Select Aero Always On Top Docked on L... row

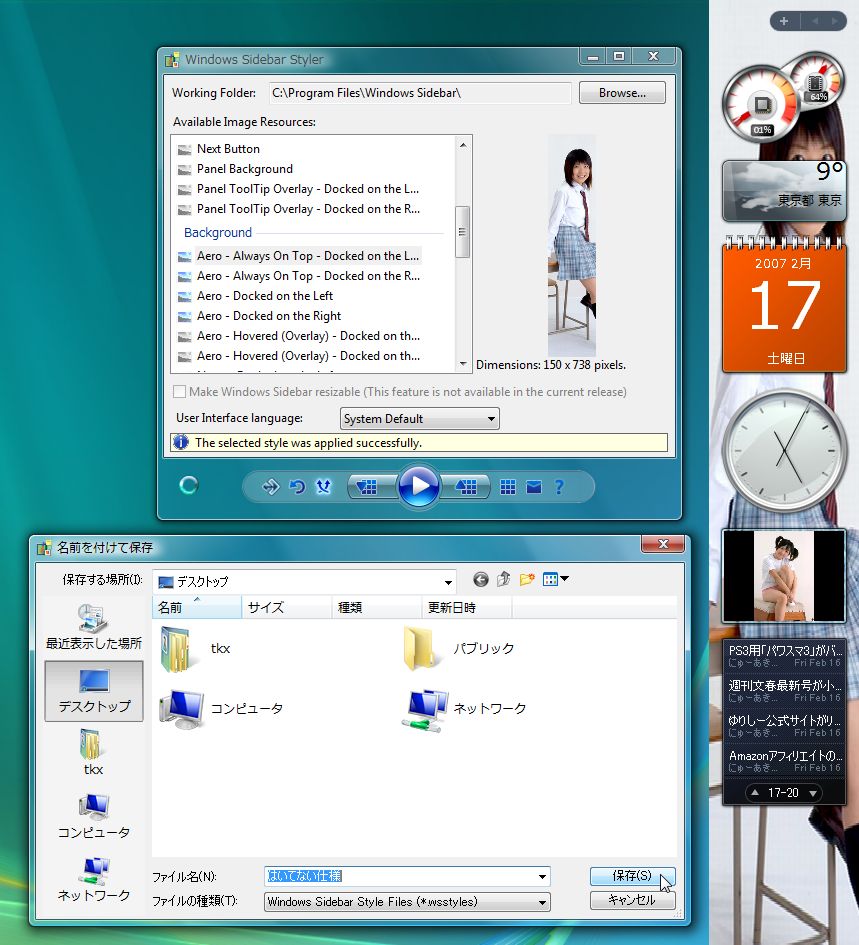[x=299, y=256]
